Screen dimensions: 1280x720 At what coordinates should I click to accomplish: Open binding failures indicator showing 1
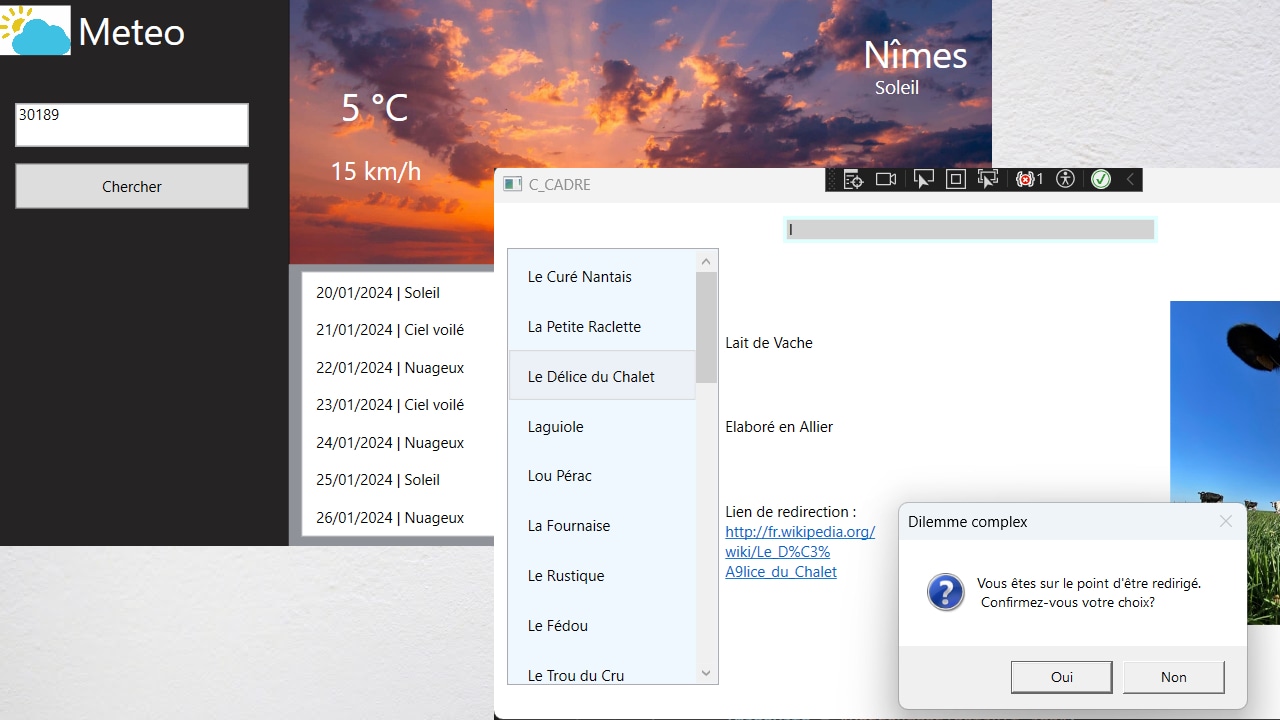(1028, 180)
